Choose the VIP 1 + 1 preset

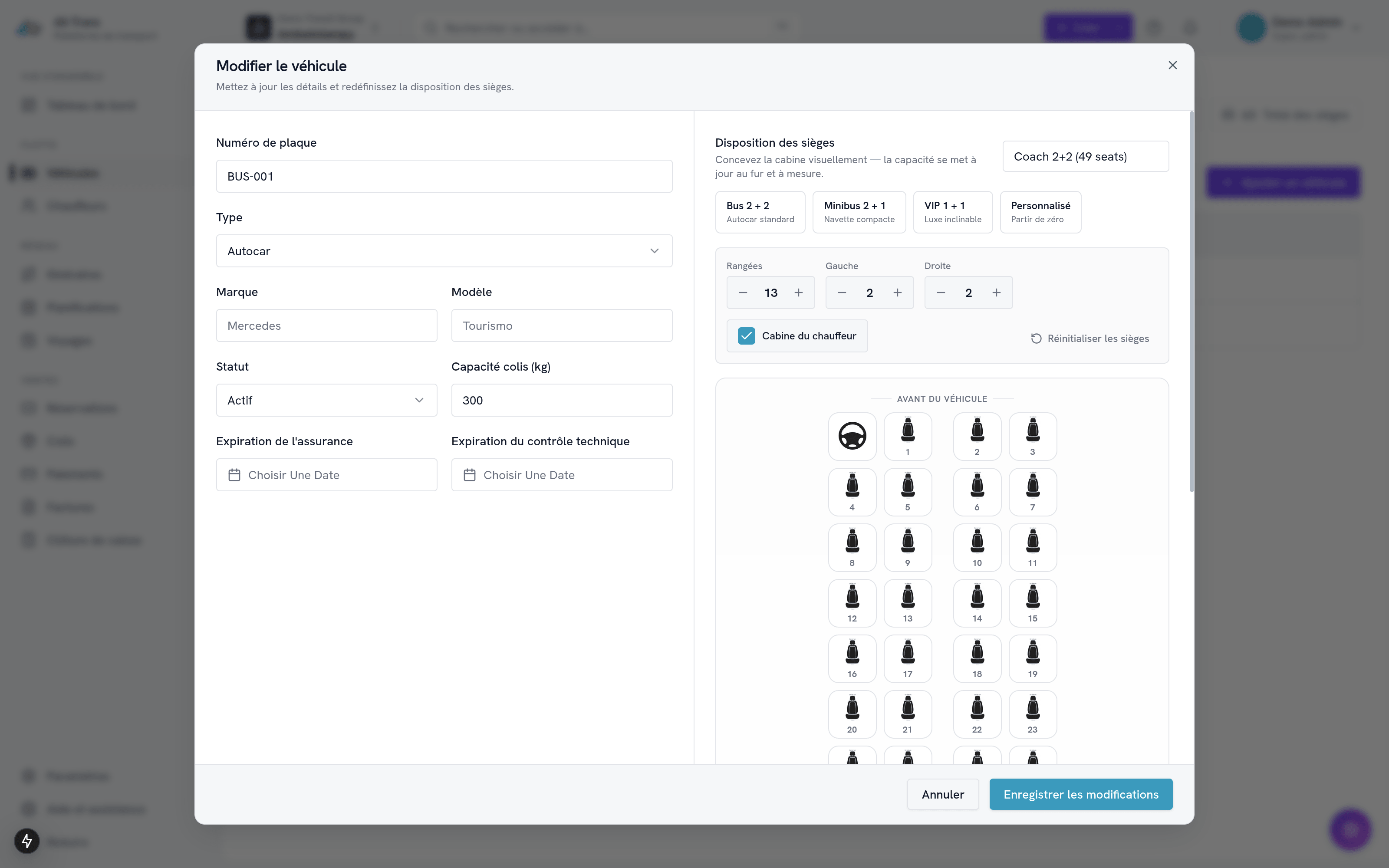click(x=953, y=212)
